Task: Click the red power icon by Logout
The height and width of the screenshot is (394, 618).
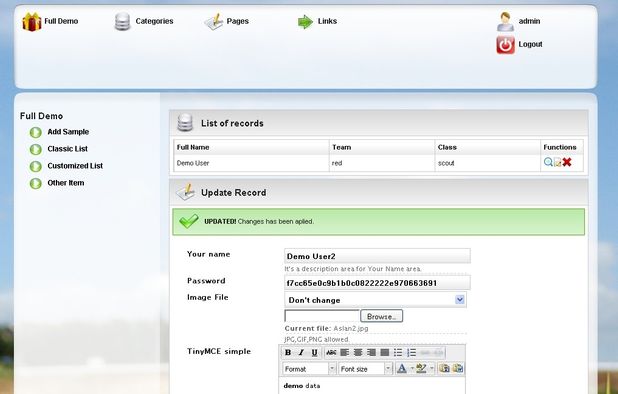Action: (x=505, y=45)
